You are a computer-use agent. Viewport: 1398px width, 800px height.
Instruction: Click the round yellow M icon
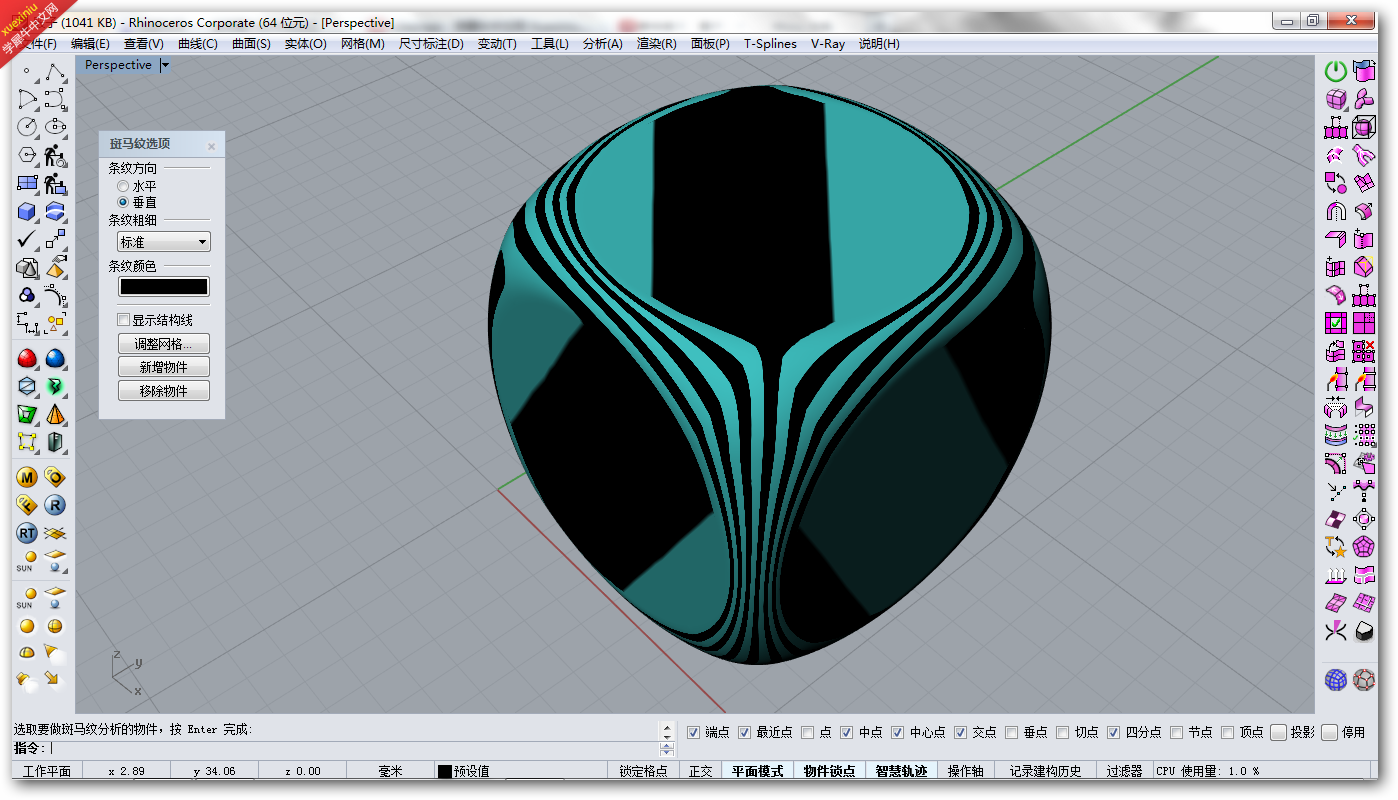coord(27,477)
